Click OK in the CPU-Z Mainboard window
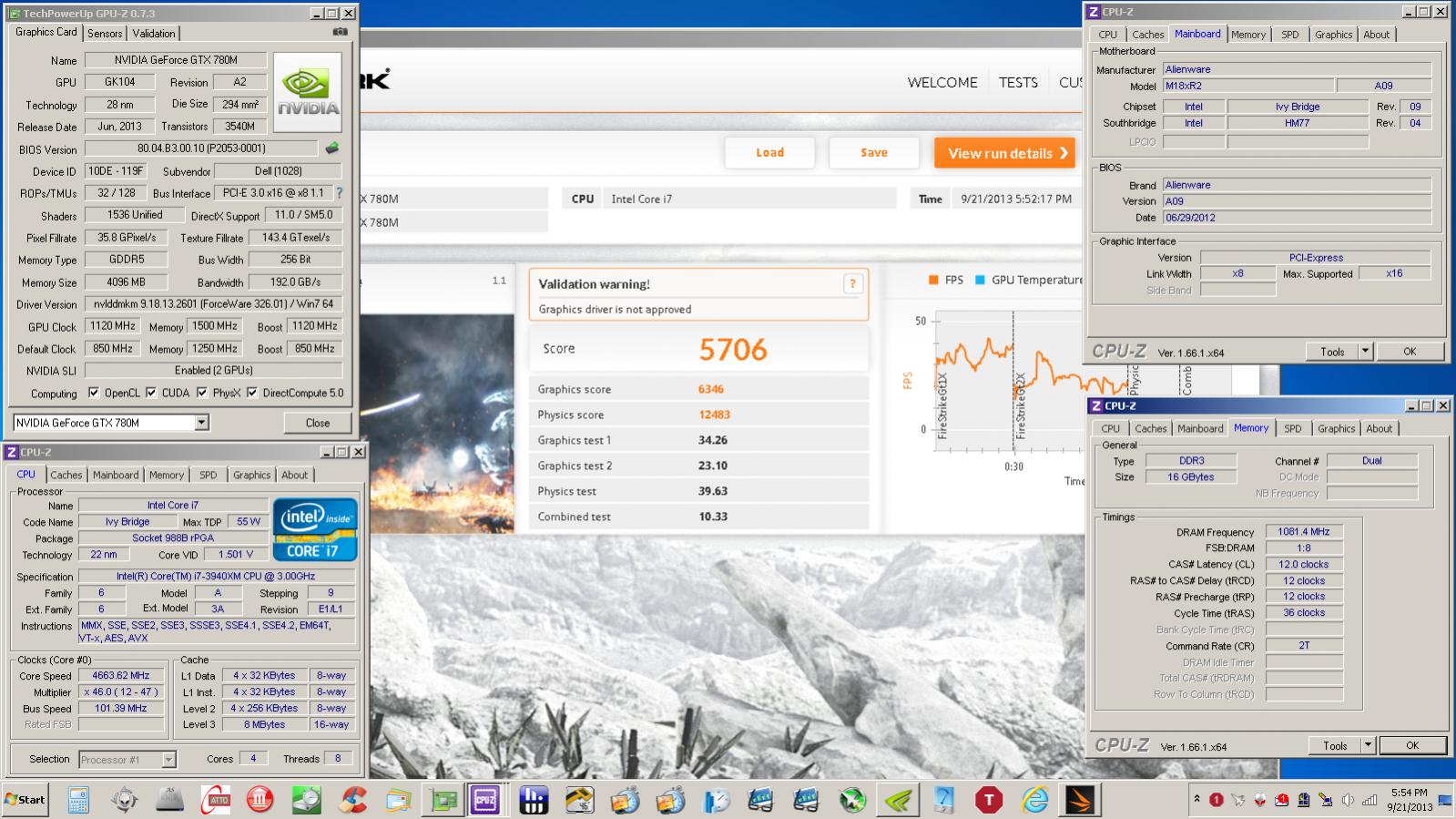 coord(1410,352)
